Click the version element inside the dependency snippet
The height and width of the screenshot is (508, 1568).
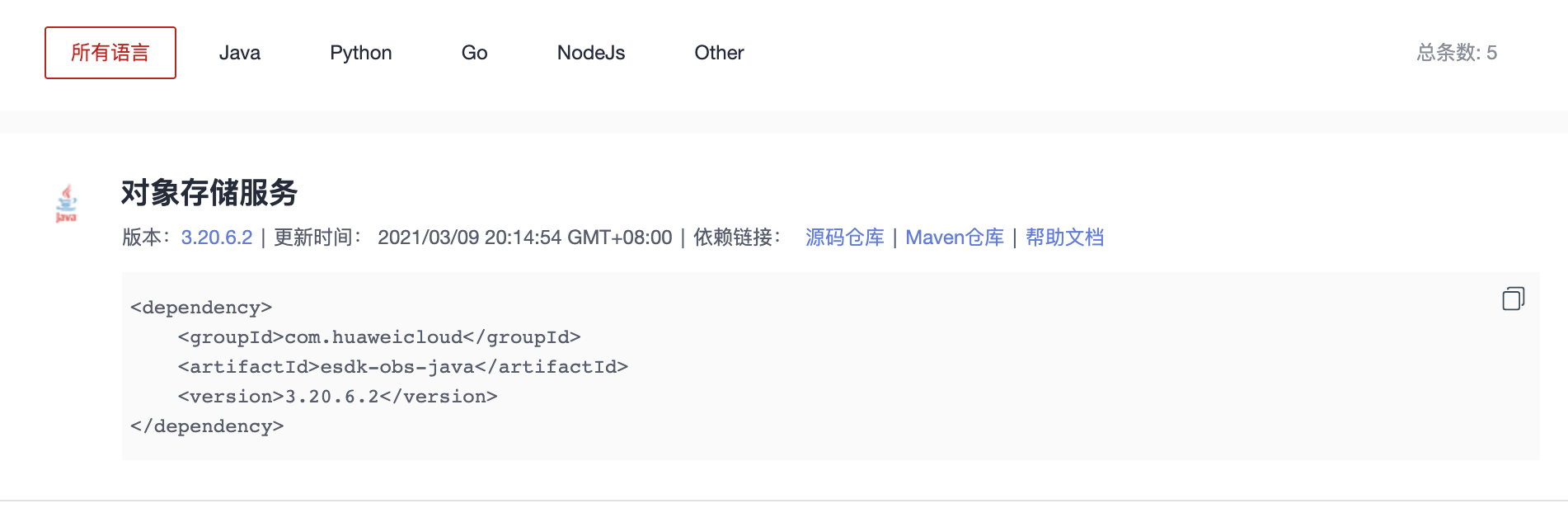click(x=338, y=396)
